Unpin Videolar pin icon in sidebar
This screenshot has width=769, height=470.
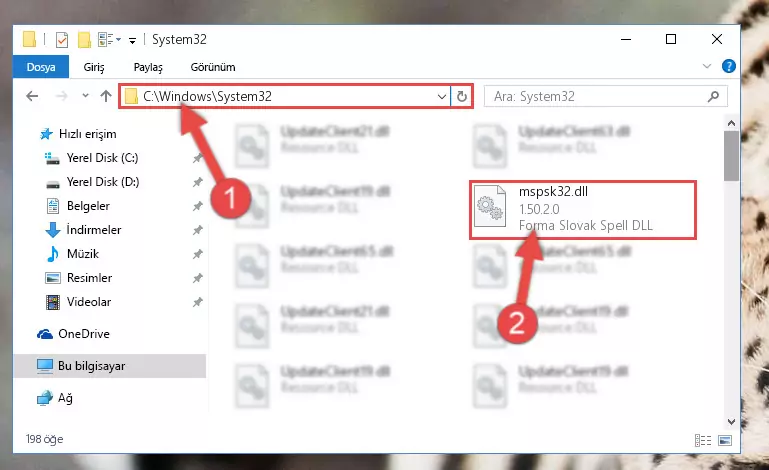point(198,302)
